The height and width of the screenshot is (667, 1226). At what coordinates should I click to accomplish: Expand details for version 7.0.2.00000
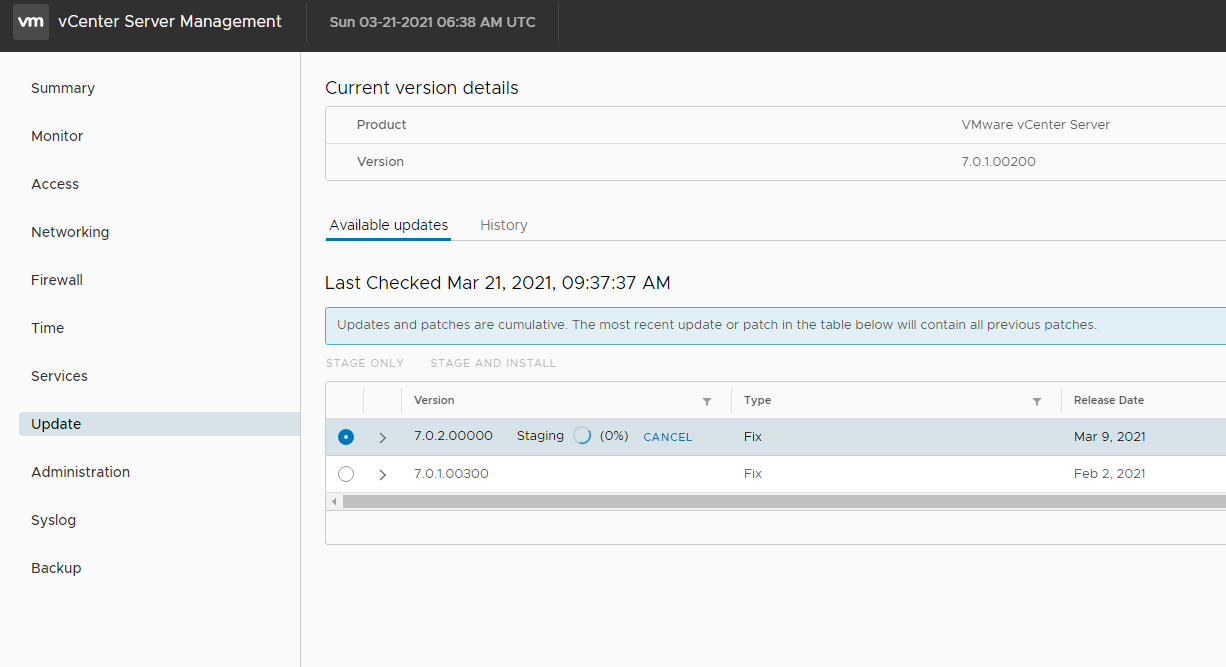pyautogui.click(x=382, y=438)
